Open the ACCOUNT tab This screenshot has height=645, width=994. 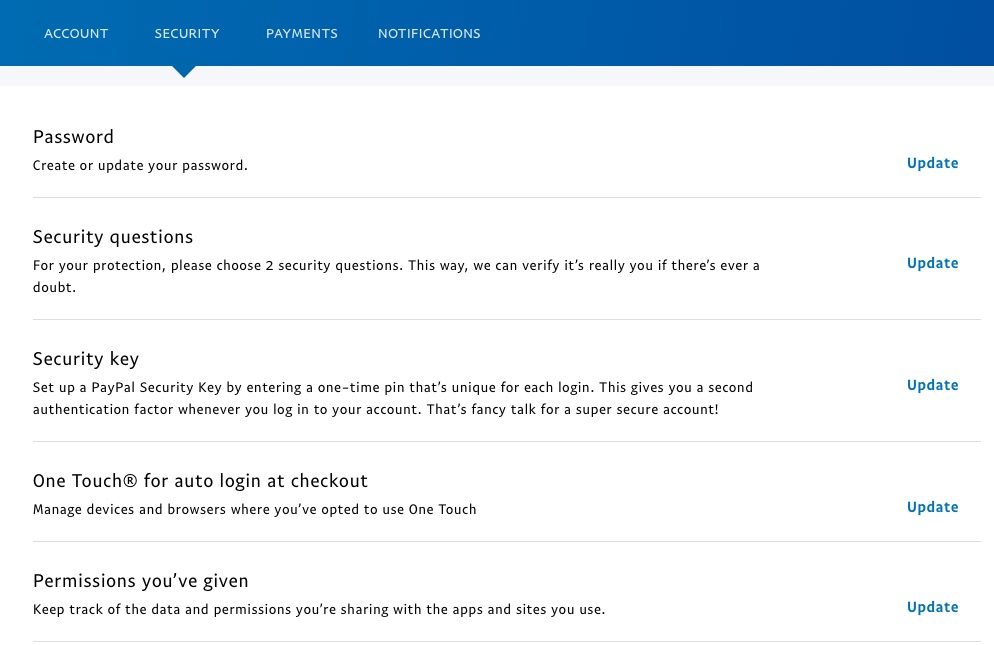click(76, 34)
